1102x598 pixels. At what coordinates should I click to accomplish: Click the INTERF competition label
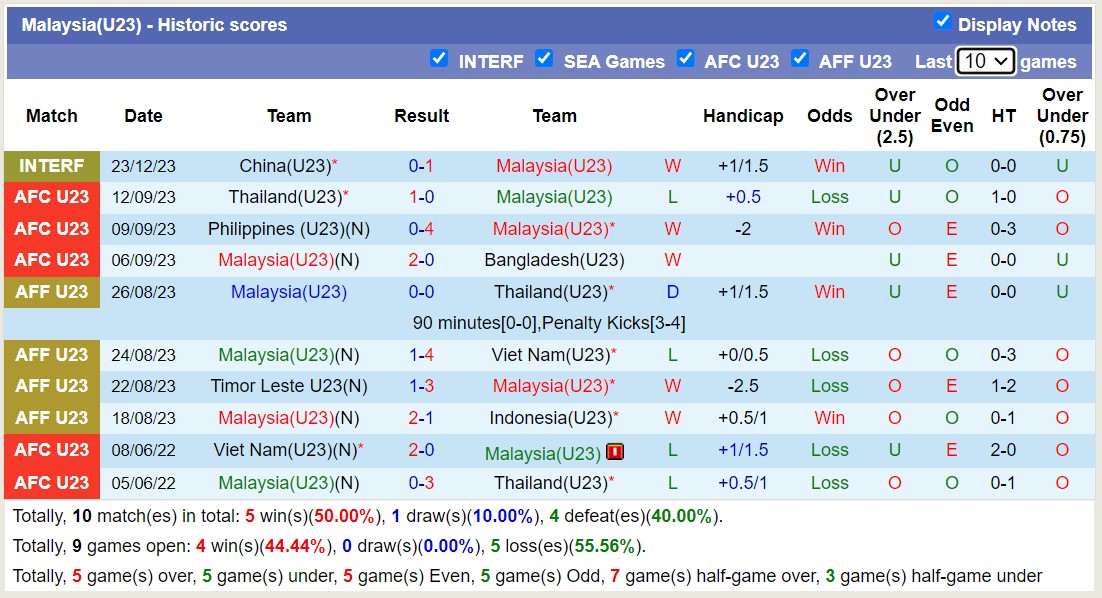click(x=52, y=166)
